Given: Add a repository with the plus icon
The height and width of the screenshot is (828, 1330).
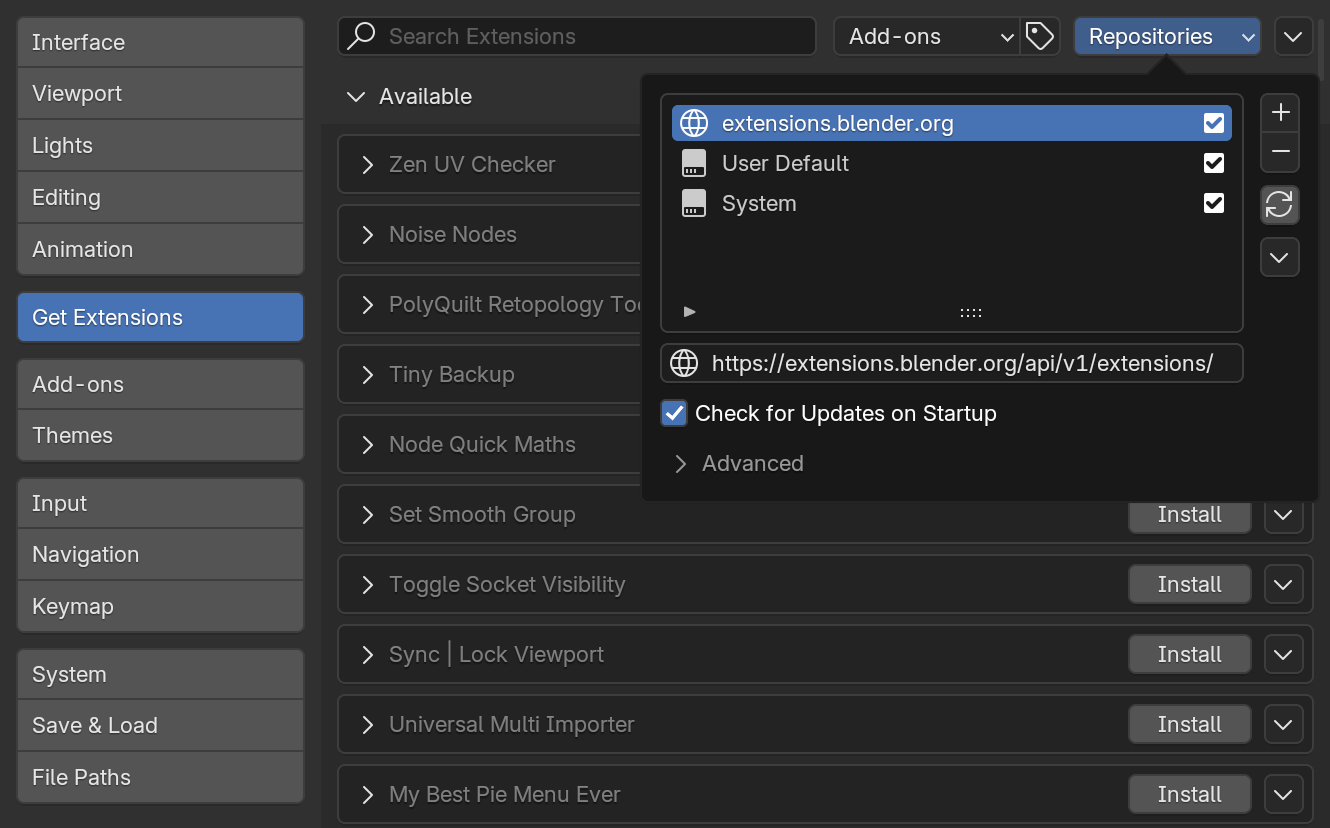Looking at the screenshot, I should click(1280, 113).
